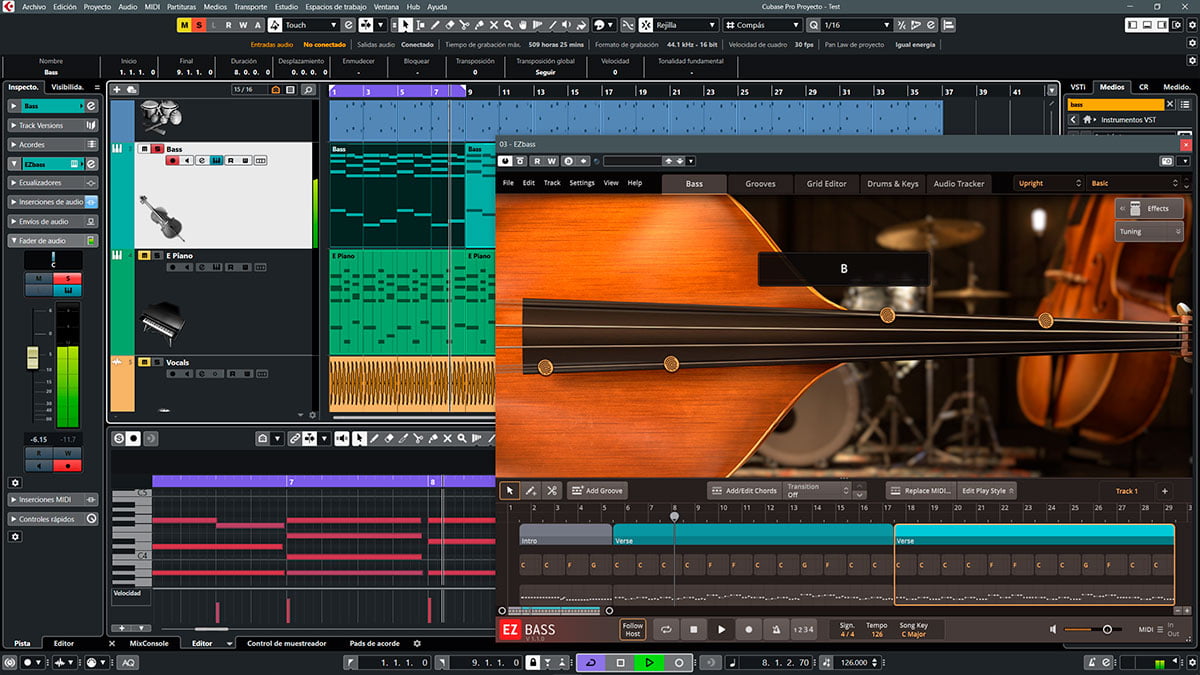Open the EZbass Transition Off dropdown
The width and height of the screenshot is (1200, 675).
click(818, 490)
